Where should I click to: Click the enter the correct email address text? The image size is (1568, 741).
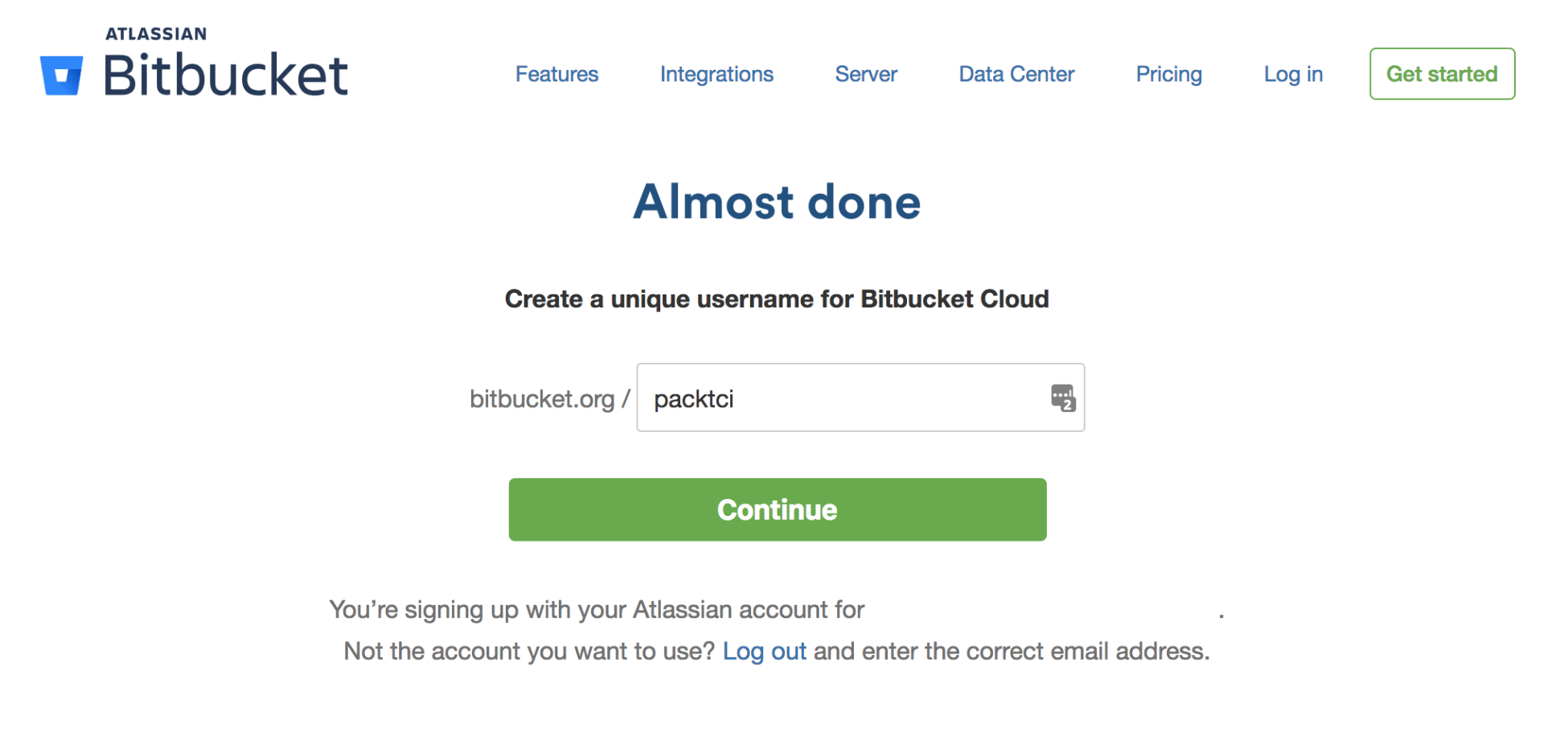pyautogui.click(x=1012, y=651)
